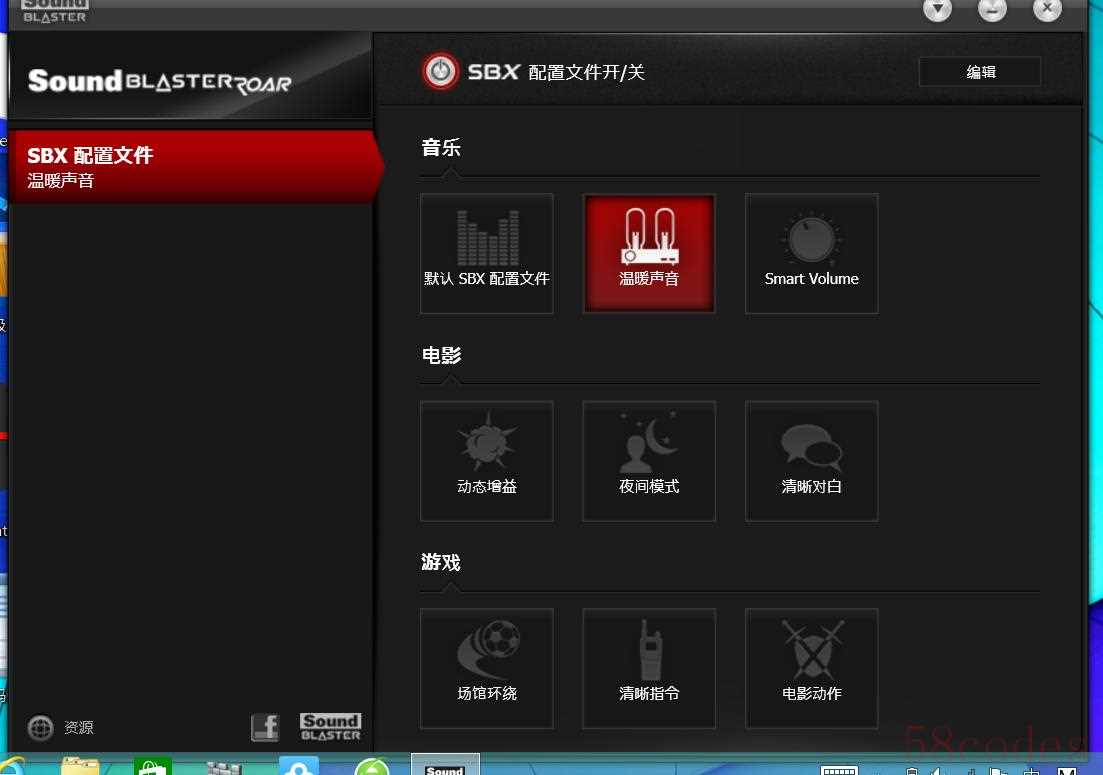Image resolution: width=1103 pixels, height=775 pixels.
Task: Minimize the Sound Blaster window
Action: [992, 8]
